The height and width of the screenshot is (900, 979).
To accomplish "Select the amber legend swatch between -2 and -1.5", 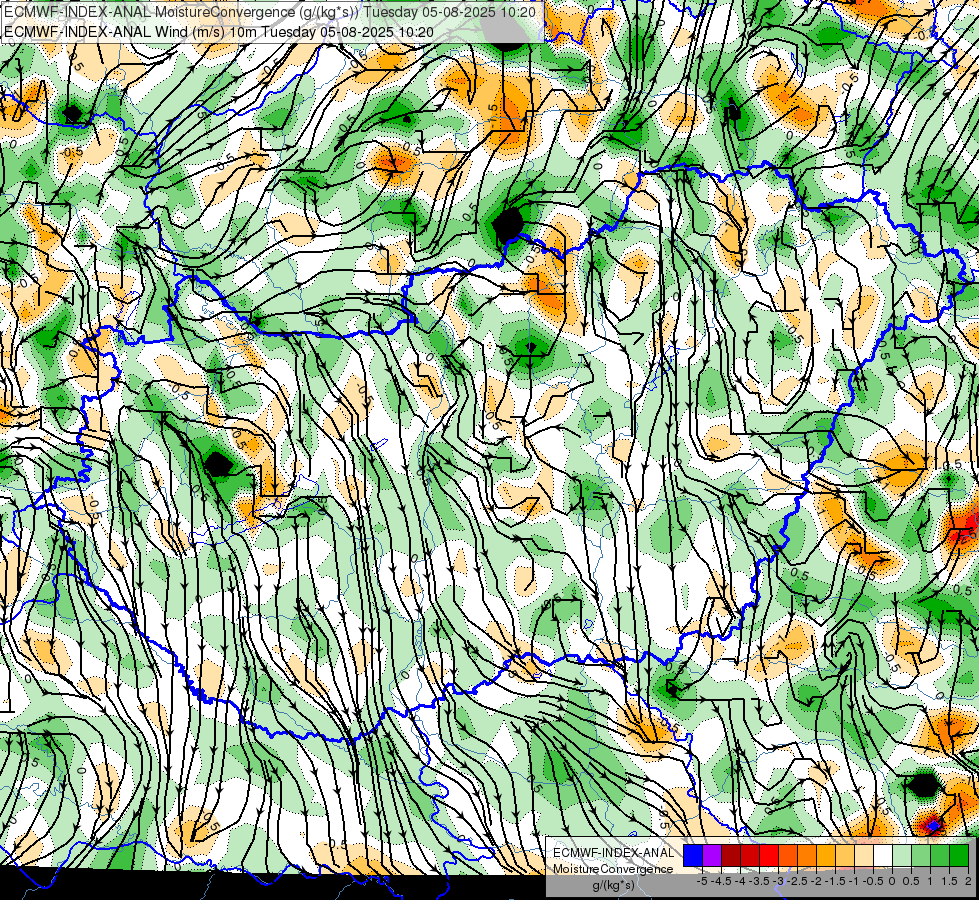I will [x=826, y=856].
